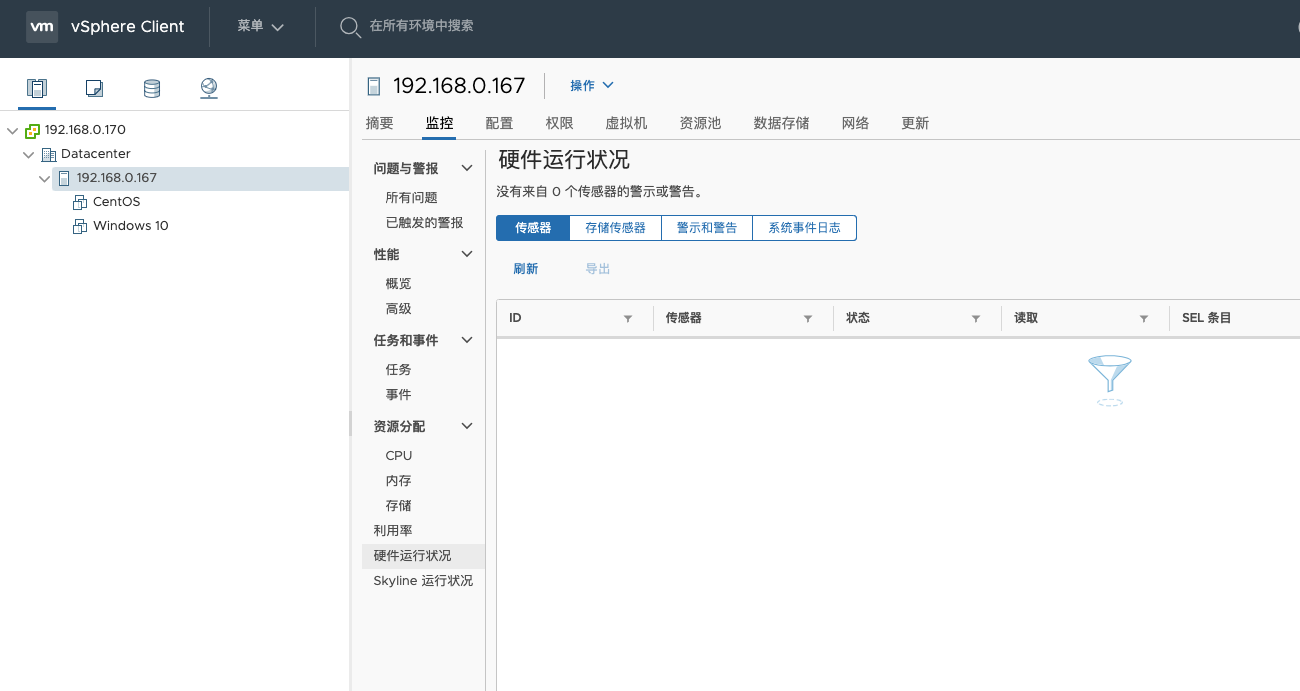This screenshot has width=1300, height=691.
Task: Open the 虚拟机 tab
Action: tap(626, 123)
